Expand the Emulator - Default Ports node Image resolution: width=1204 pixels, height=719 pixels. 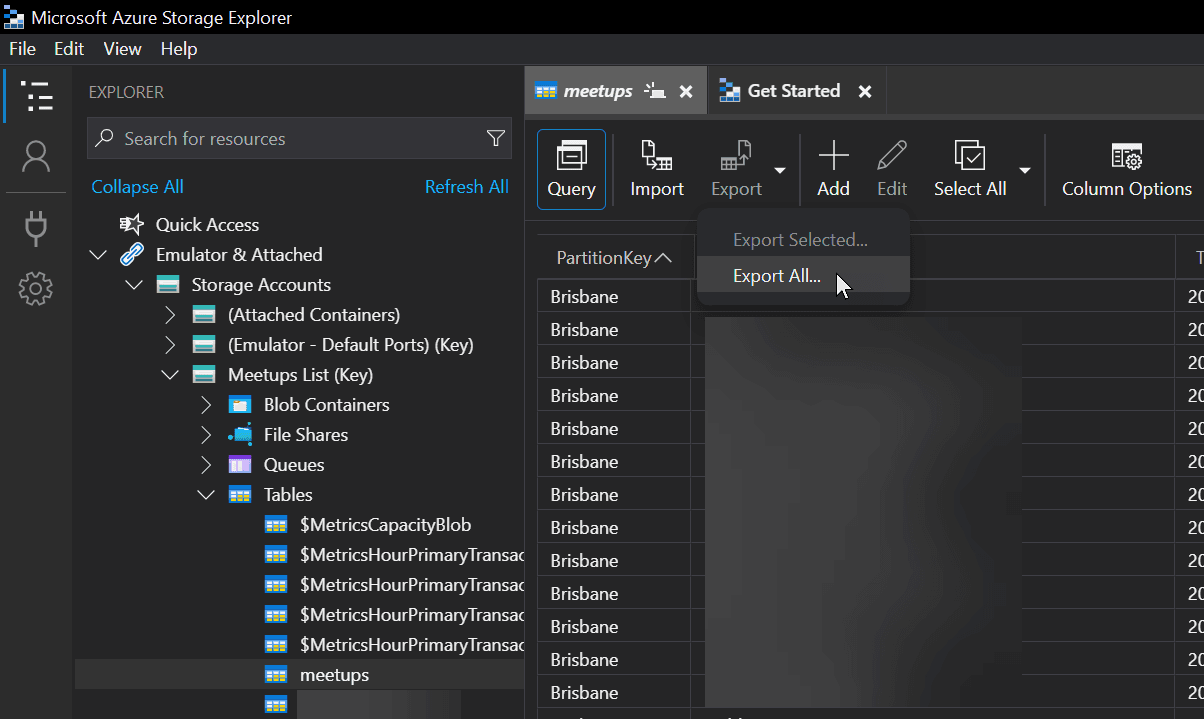click(170, 345)
